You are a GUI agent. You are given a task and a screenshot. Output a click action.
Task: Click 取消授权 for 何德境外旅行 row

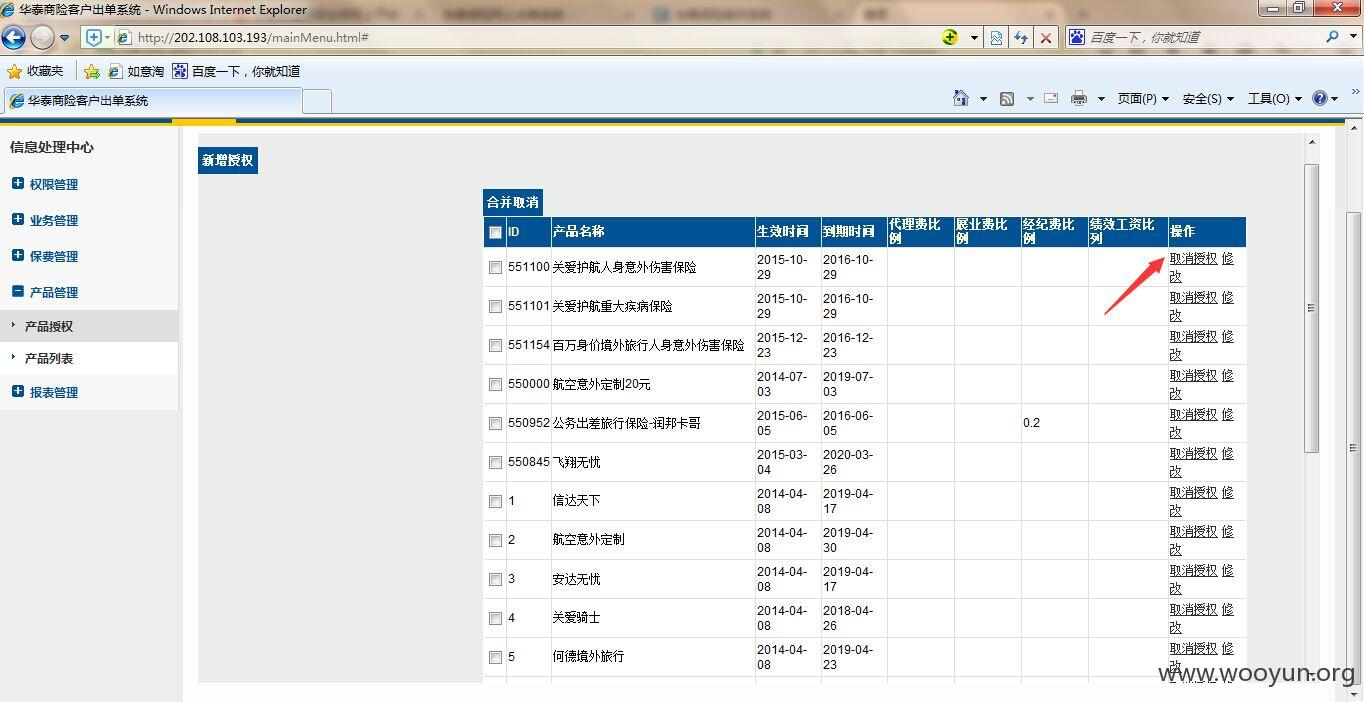tap(1194, 648)
